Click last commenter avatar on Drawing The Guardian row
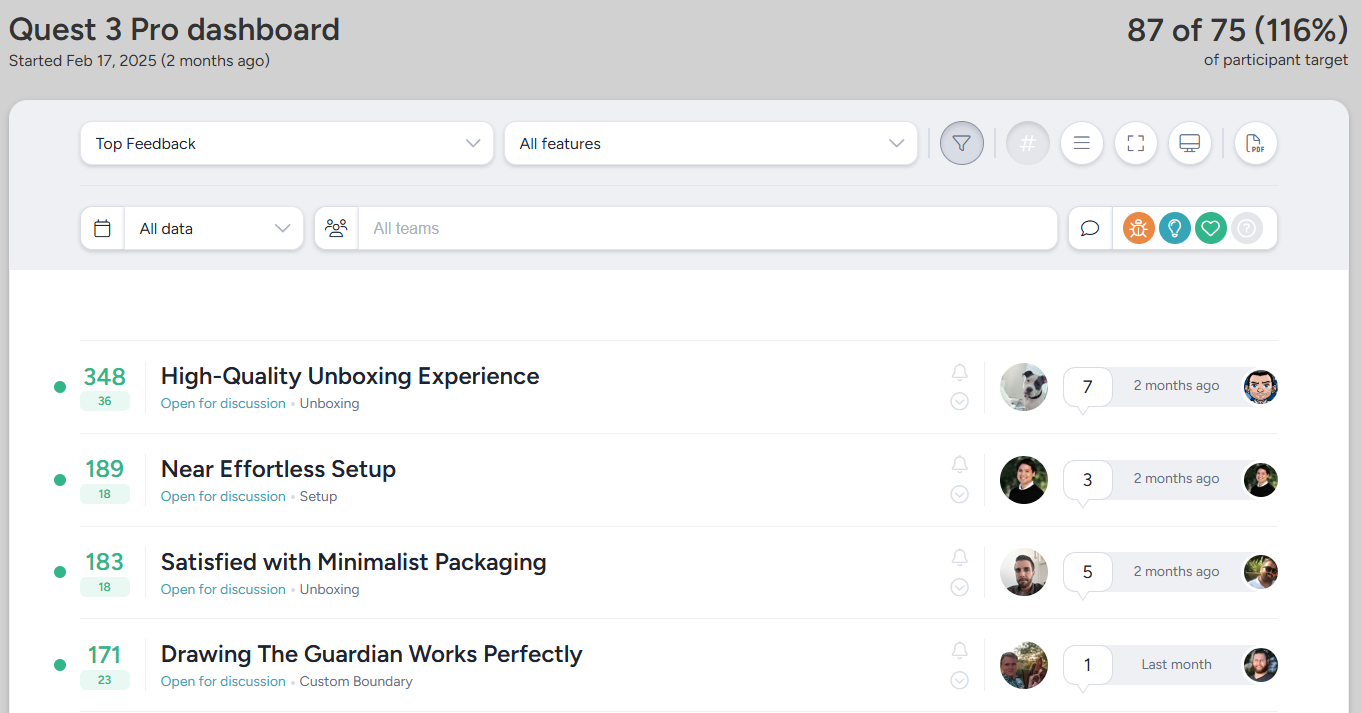 (x=1260, y=665)
